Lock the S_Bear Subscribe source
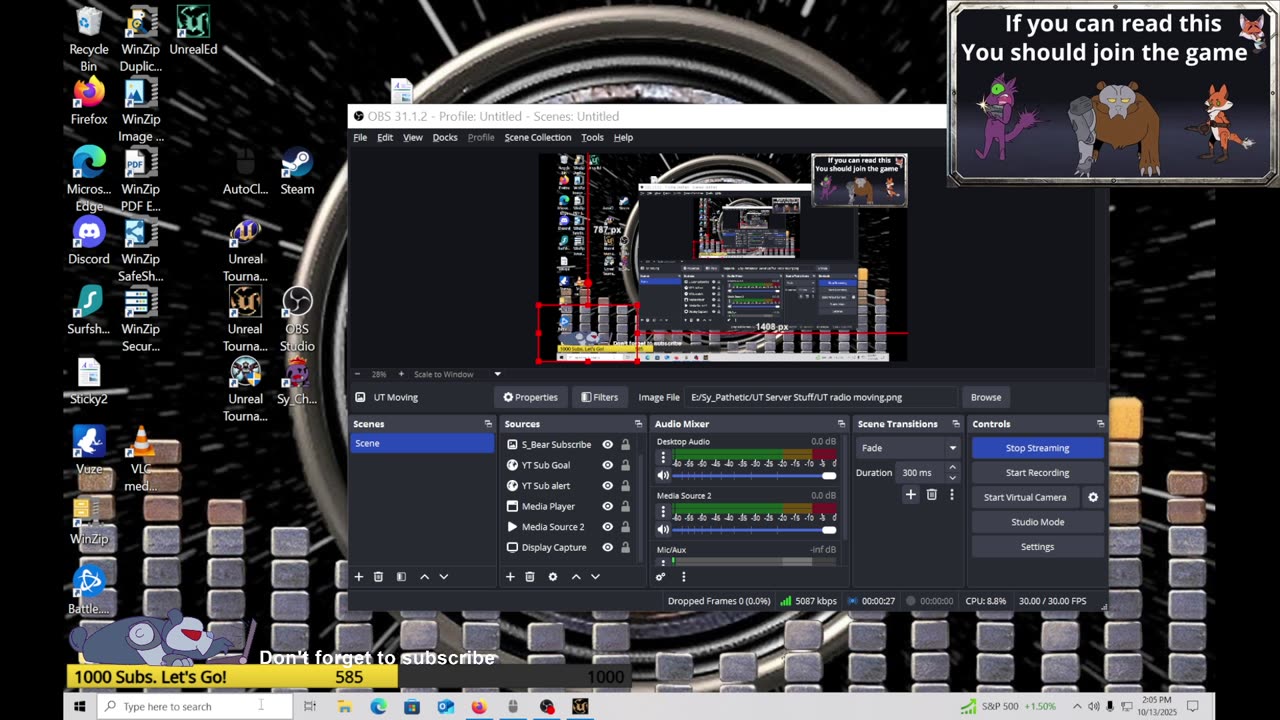This screenshot has width=1280, height=720. click(x=626, y=445)
